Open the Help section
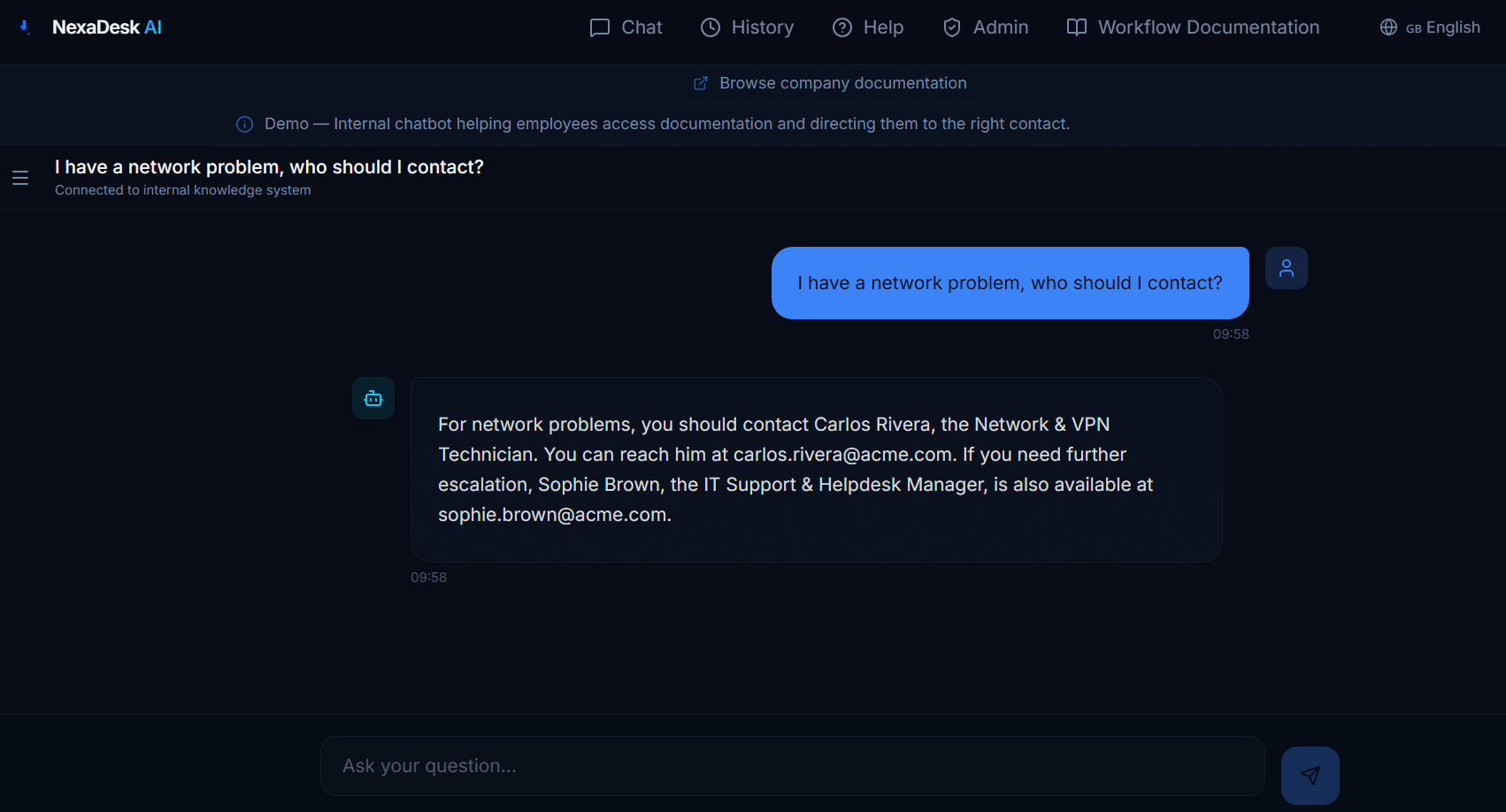Viewport: 1506px width, 812px height. [868, 27]
